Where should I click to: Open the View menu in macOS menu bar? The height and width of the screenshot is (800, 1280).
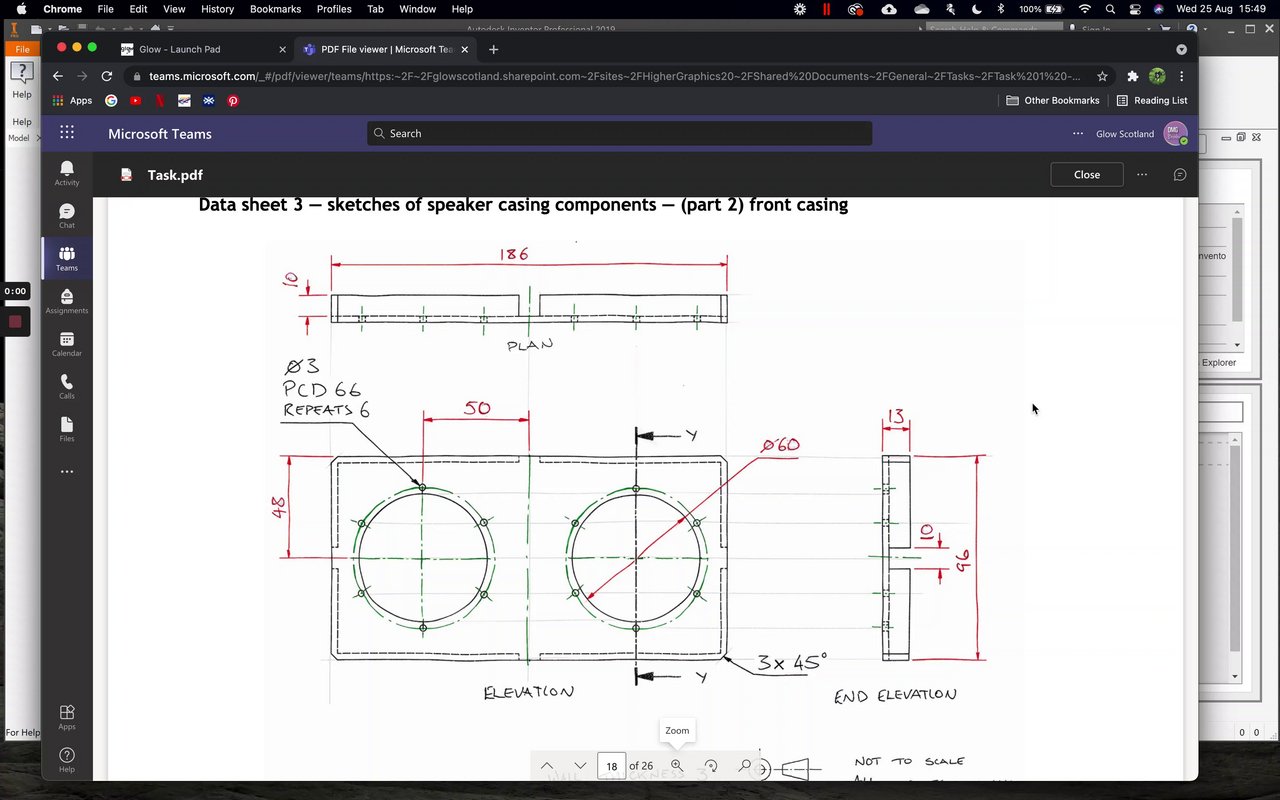pyautogui.click(x=174, y=9)
